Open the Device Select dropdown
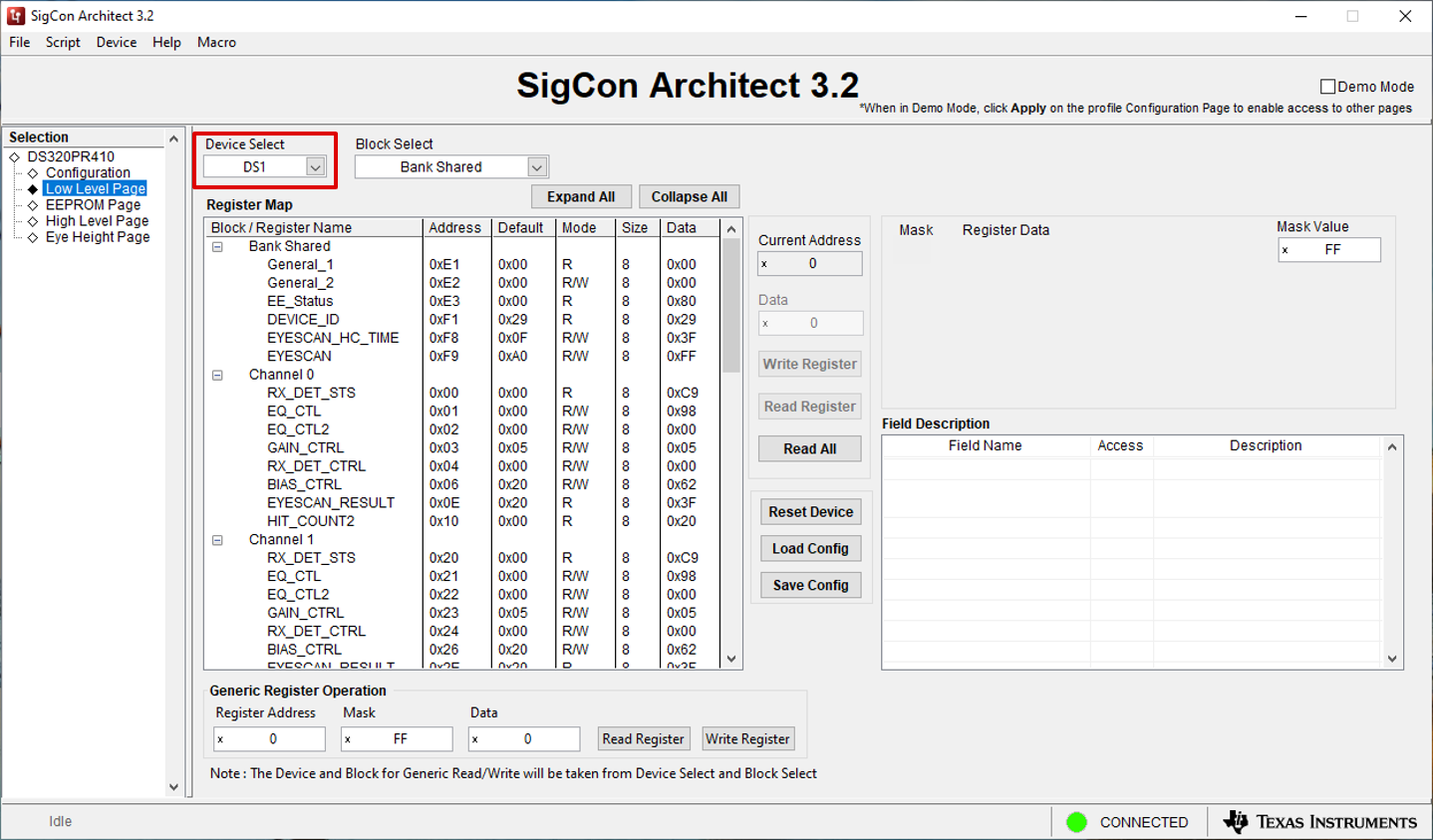Viewport: 1433px width, 840px height. 315,167
